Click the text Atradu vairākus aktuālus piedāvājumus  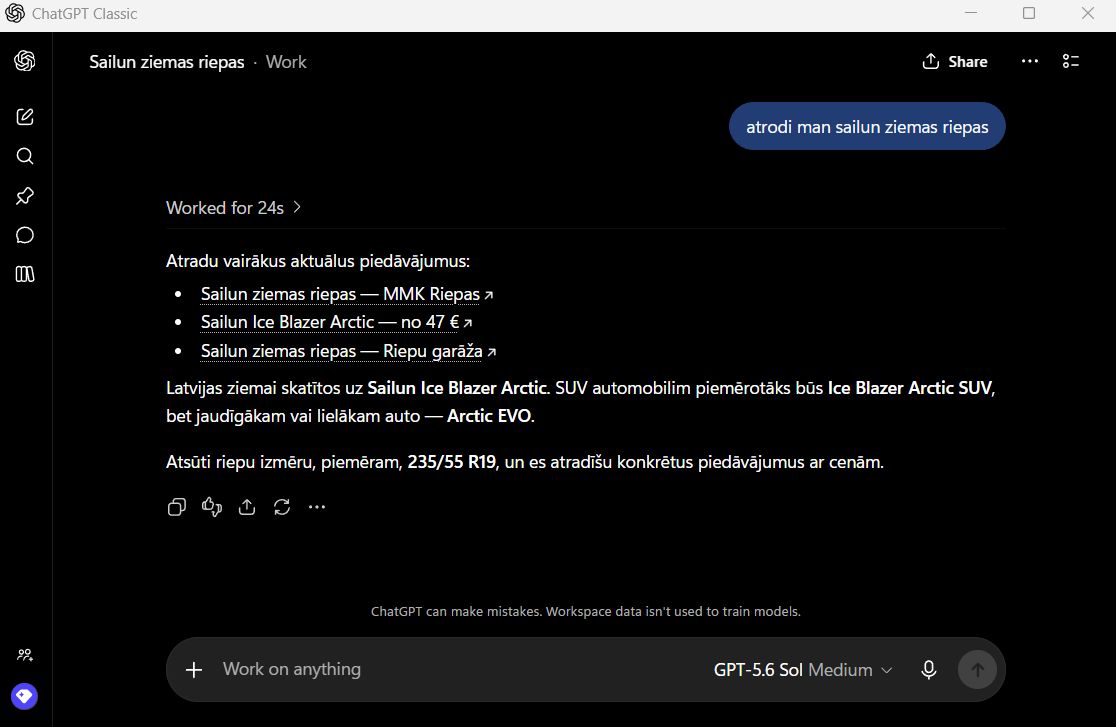(317, 261)
